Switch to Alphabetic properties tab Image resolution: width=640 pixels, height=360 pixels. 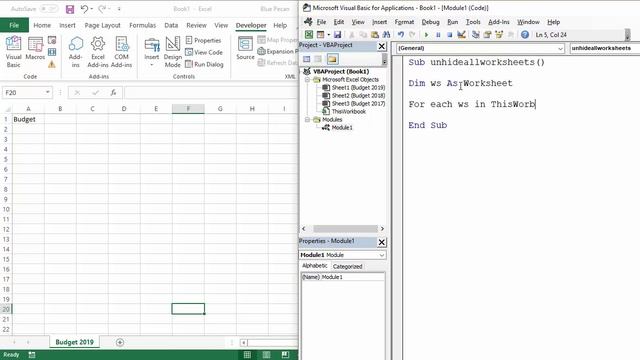click(x=314, y=266)
